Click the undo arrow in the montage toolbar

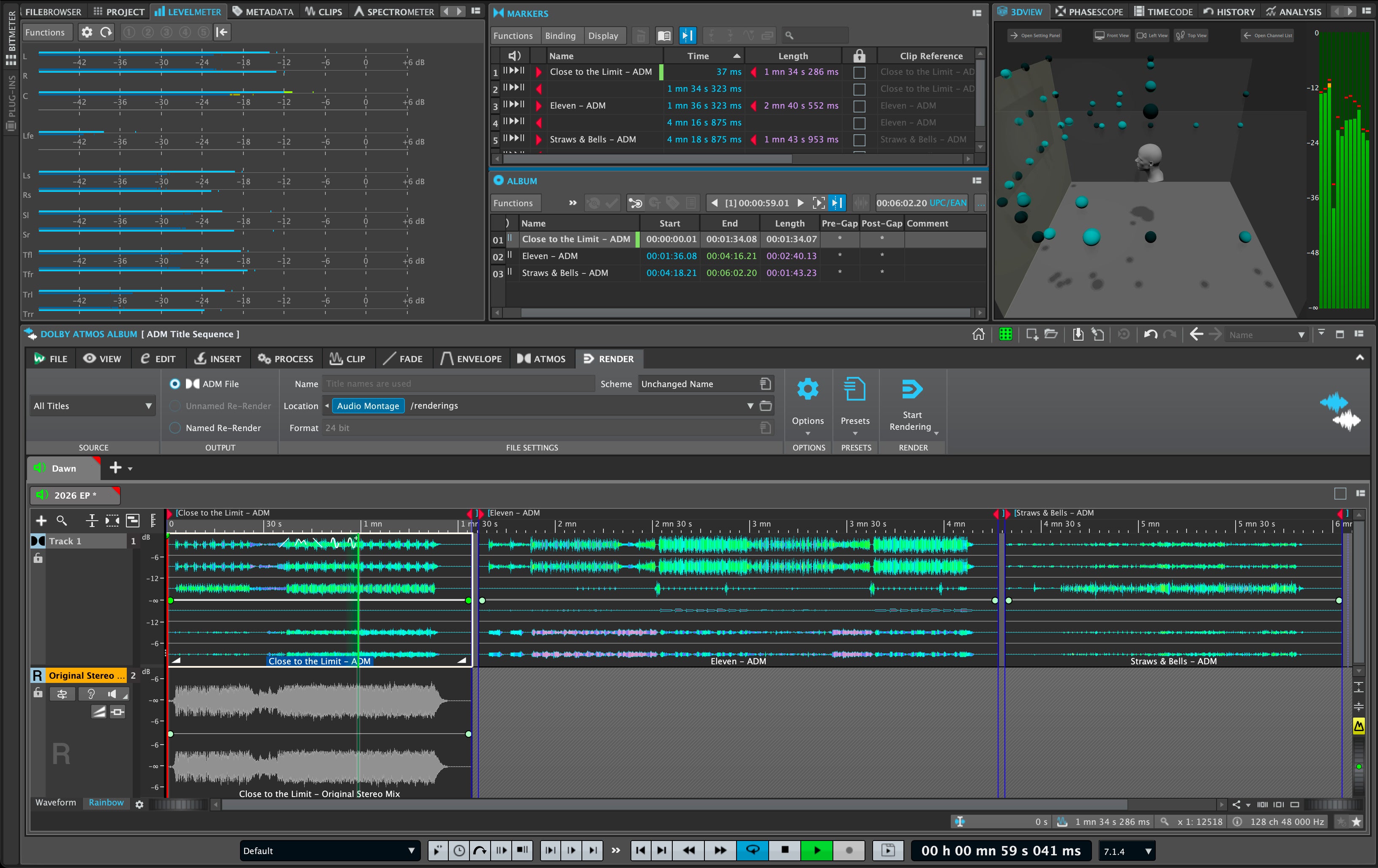point(1150,334)
